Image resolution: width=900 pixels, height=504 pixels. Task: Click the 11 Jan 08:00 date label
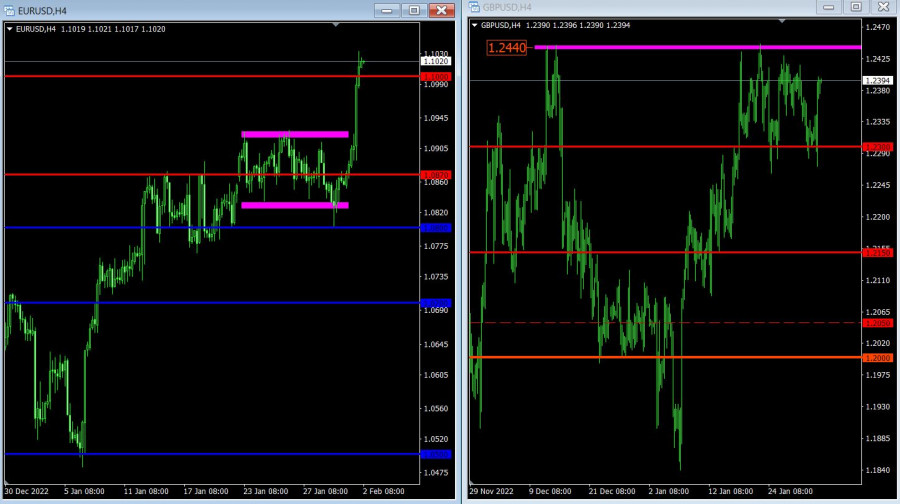pyautogui.click(x=146, y=491)
